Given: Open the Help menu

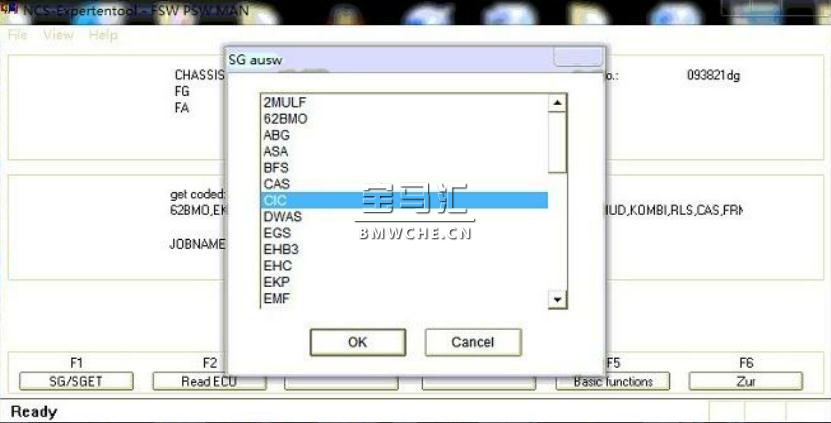Looking at the screenshot, I should point(103,36).
